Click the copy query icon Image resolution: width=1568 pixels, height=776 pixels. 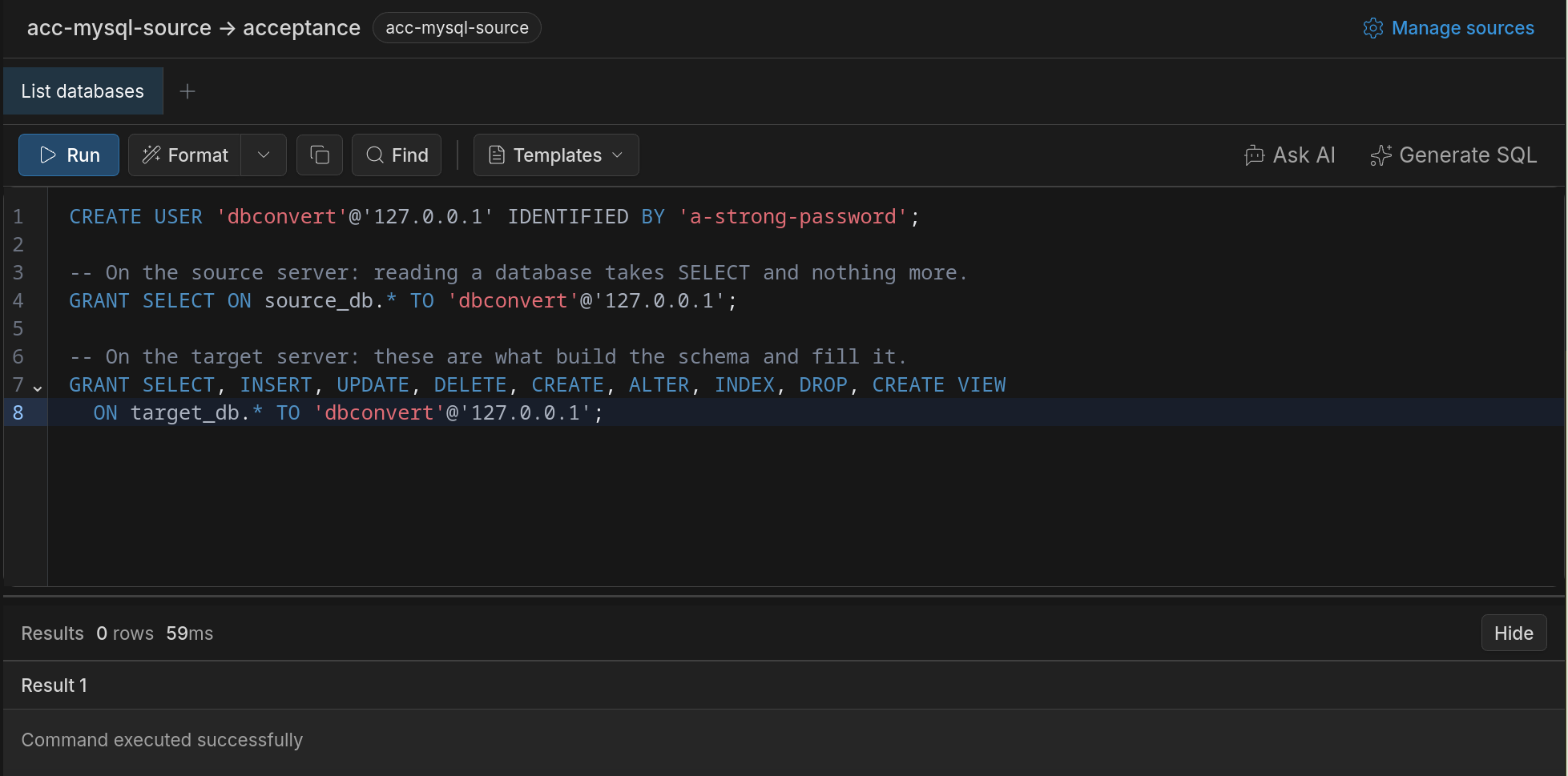point(320,155)
